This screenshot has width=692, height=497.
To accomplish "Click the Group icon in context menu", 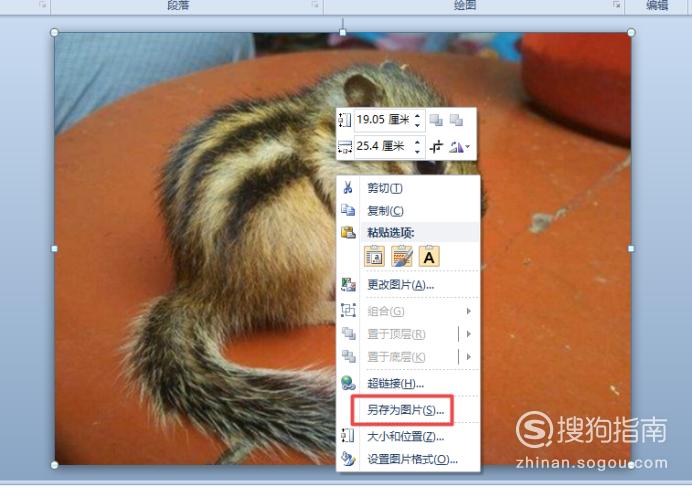I will point(348,311).
